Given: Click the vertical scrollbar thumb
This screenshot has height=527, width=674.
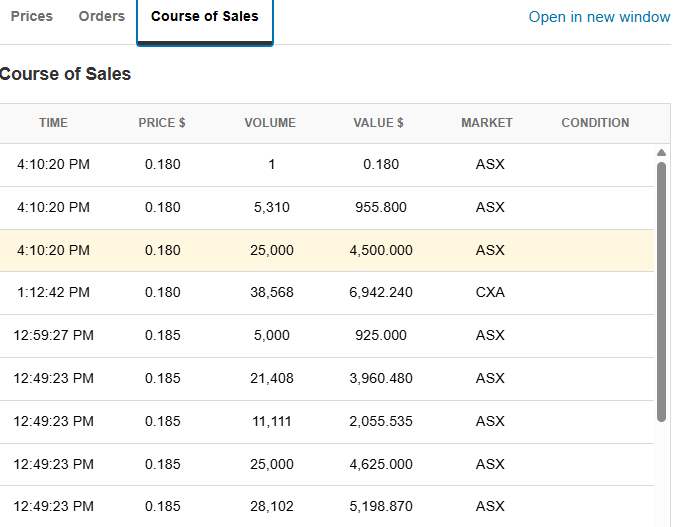Looking at the screenshot, I should (x=661, y=290).
